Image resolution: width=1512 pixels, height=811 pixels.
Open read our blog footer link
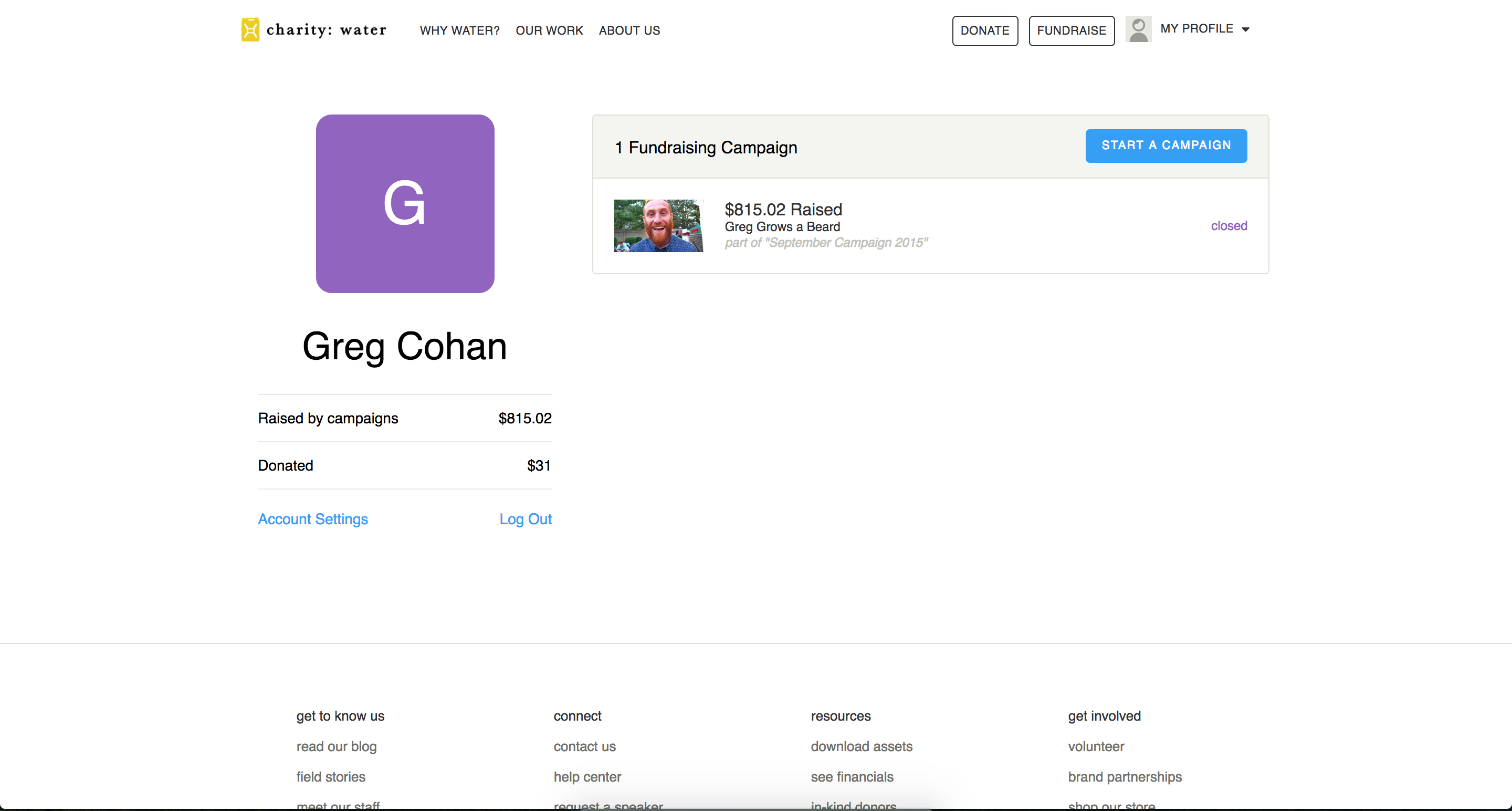coord(337,746)
